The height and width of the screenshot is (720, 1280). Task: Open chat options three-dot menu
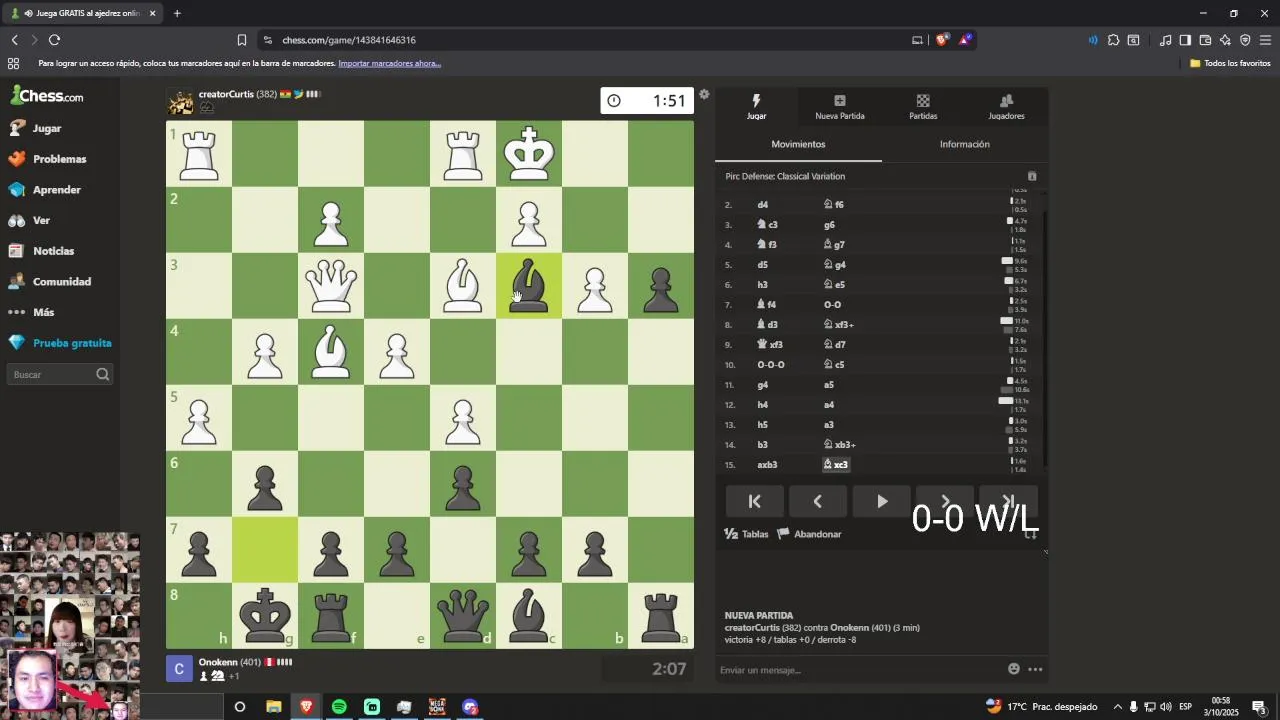tap(1035, 669)
